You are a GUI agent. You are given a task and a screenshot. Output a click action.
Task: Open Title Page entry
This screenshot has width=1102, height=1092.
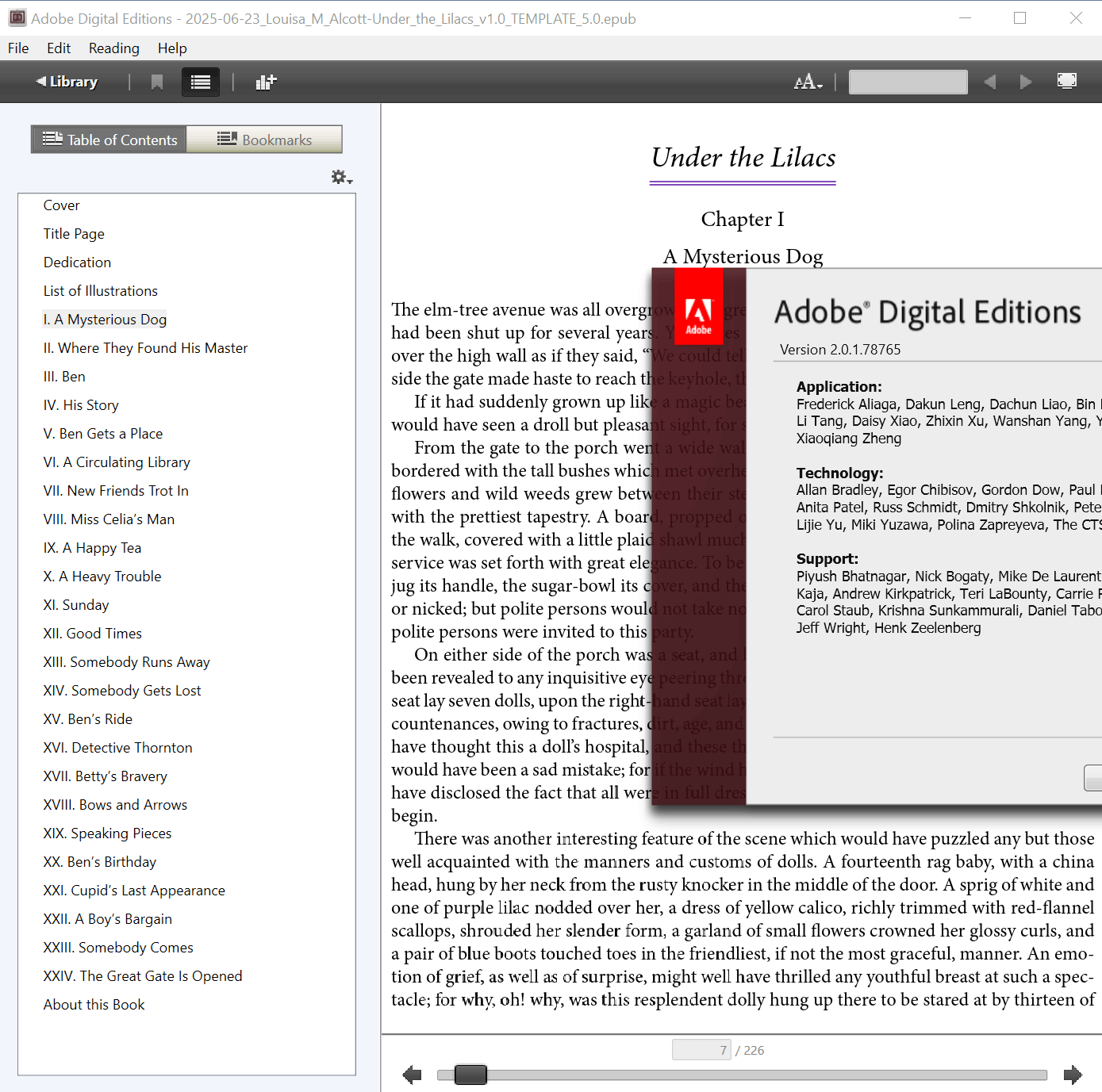click(x=74, y=234)
